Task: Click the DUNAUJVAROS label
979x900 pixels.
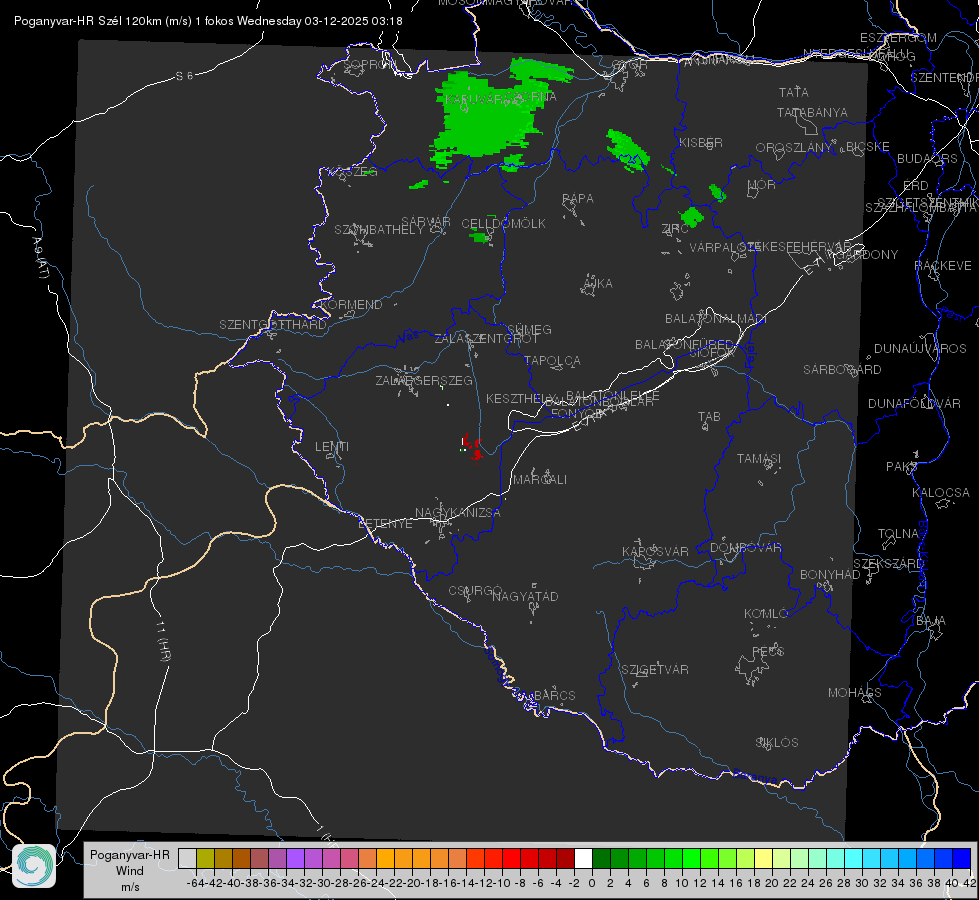Action: (x=920, y=349)
